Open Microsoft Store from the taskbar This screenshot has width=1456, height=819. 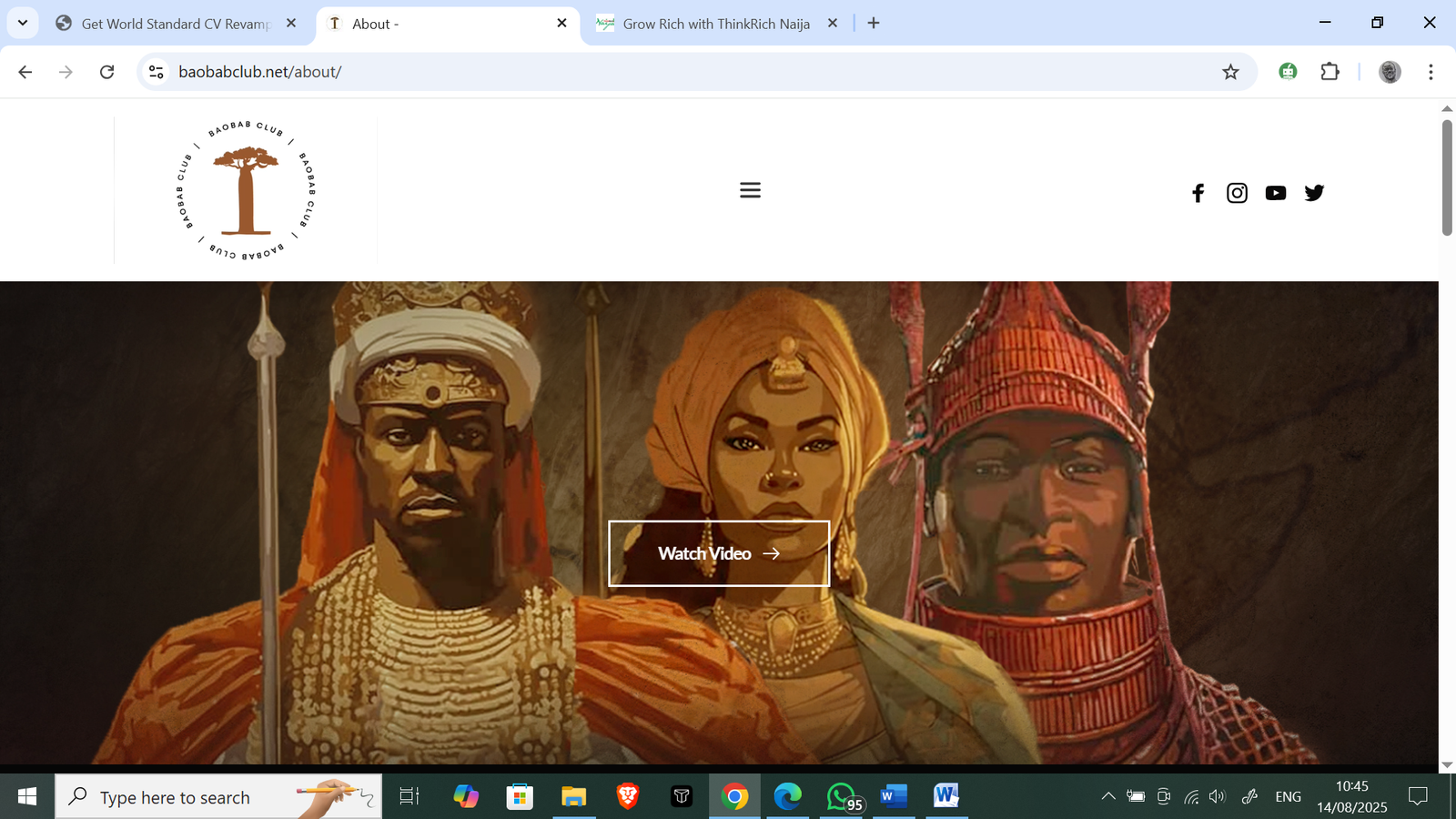[520, 797]
